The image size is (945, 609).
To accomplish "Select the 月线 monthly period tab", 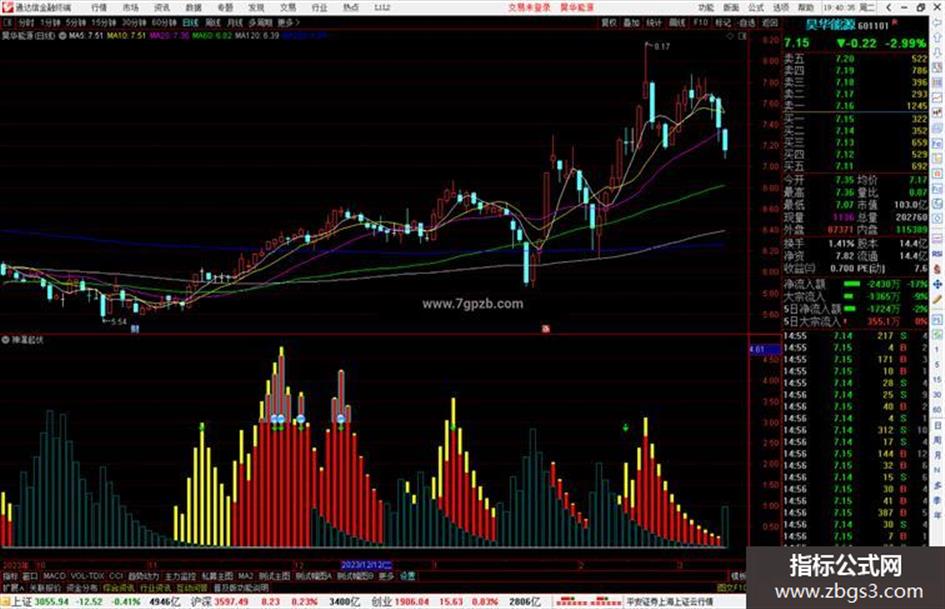I will tap(235, 22).
